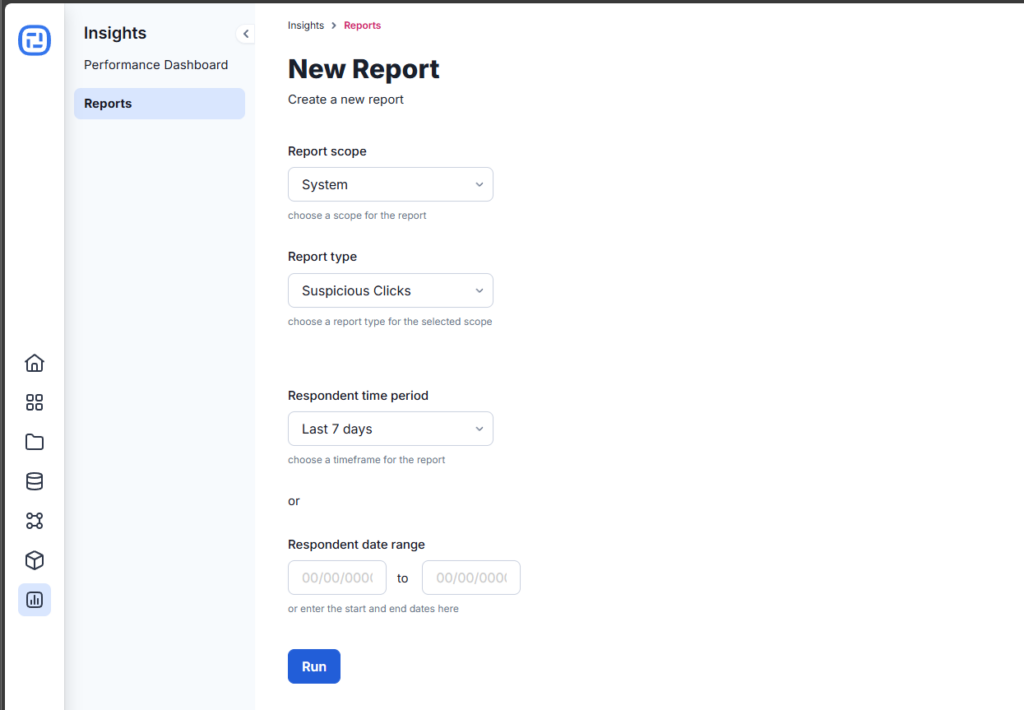Open the four-squares grid icon in sidebar
Viewport: 1024px width, 710px height.
[x=34, y=402]
